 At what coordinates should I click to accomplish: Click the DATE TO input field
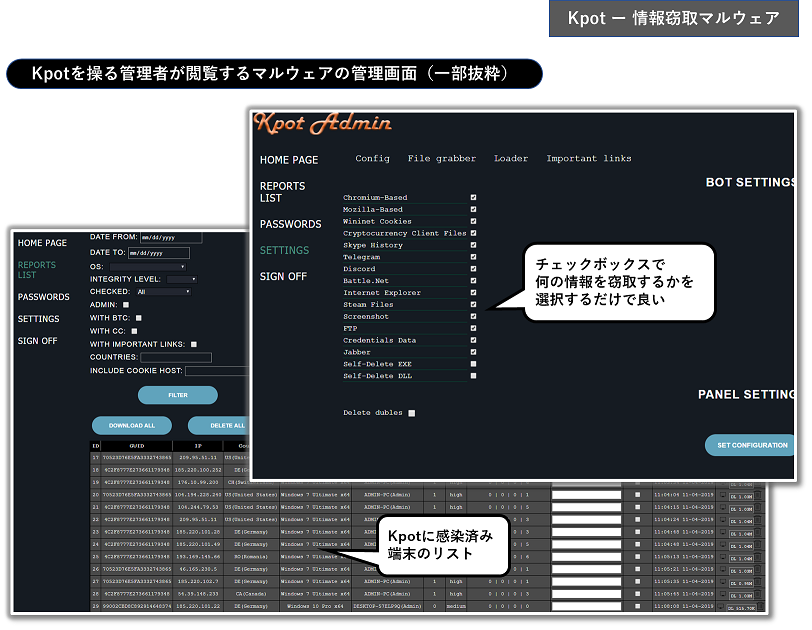click(159, 253)
